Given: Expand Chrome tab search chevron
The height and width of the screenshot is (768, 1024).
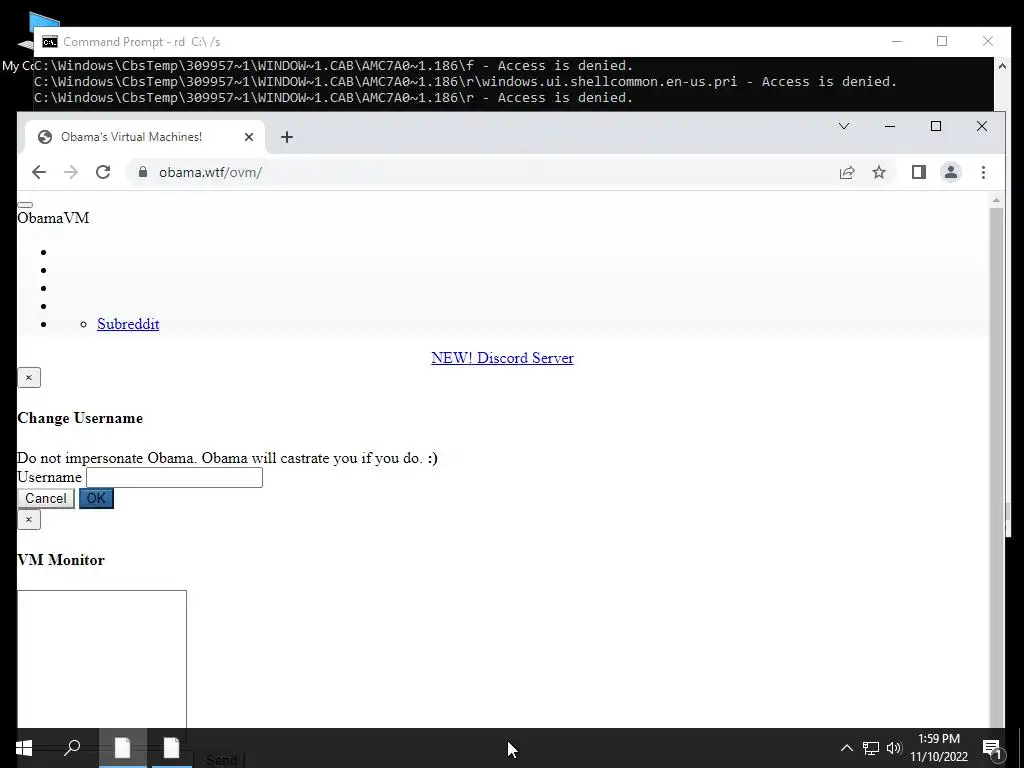Looking at the screenshot, I should click(x=844, y=126).
